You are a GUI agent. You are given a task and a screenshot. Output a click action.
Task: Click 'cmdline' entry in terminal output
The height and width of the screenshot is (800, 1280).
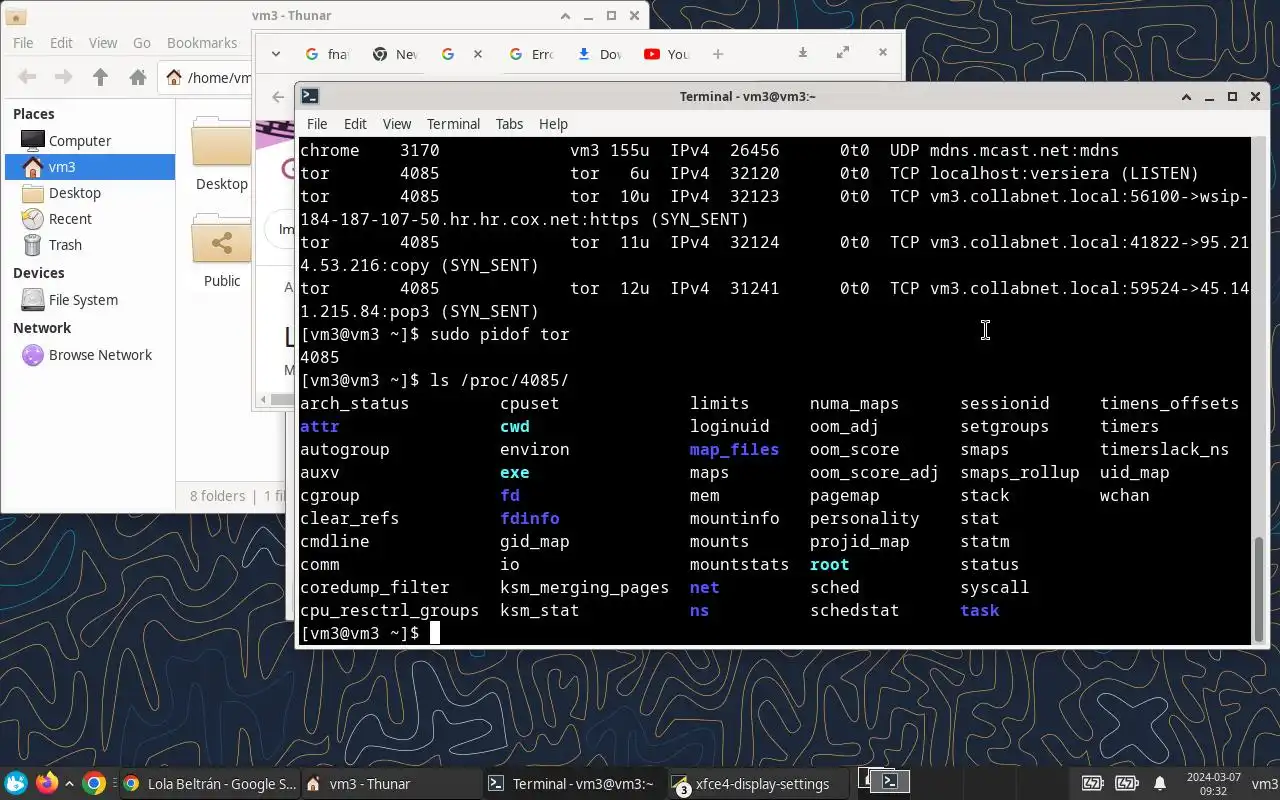[334, 541]
